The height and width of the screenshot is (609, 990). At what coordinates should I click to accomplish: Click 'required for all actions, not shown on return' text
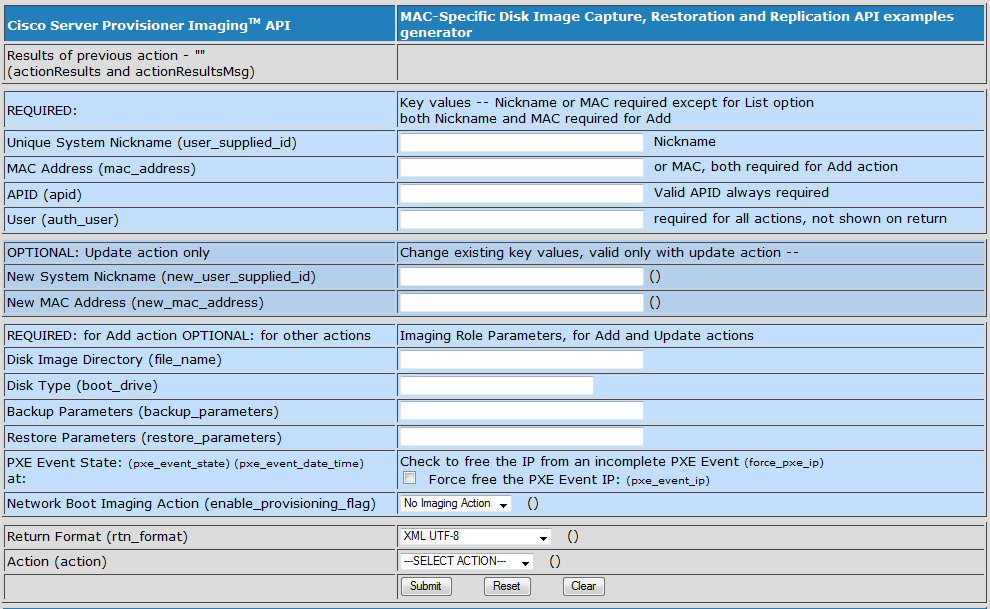(x=800, y=218)
